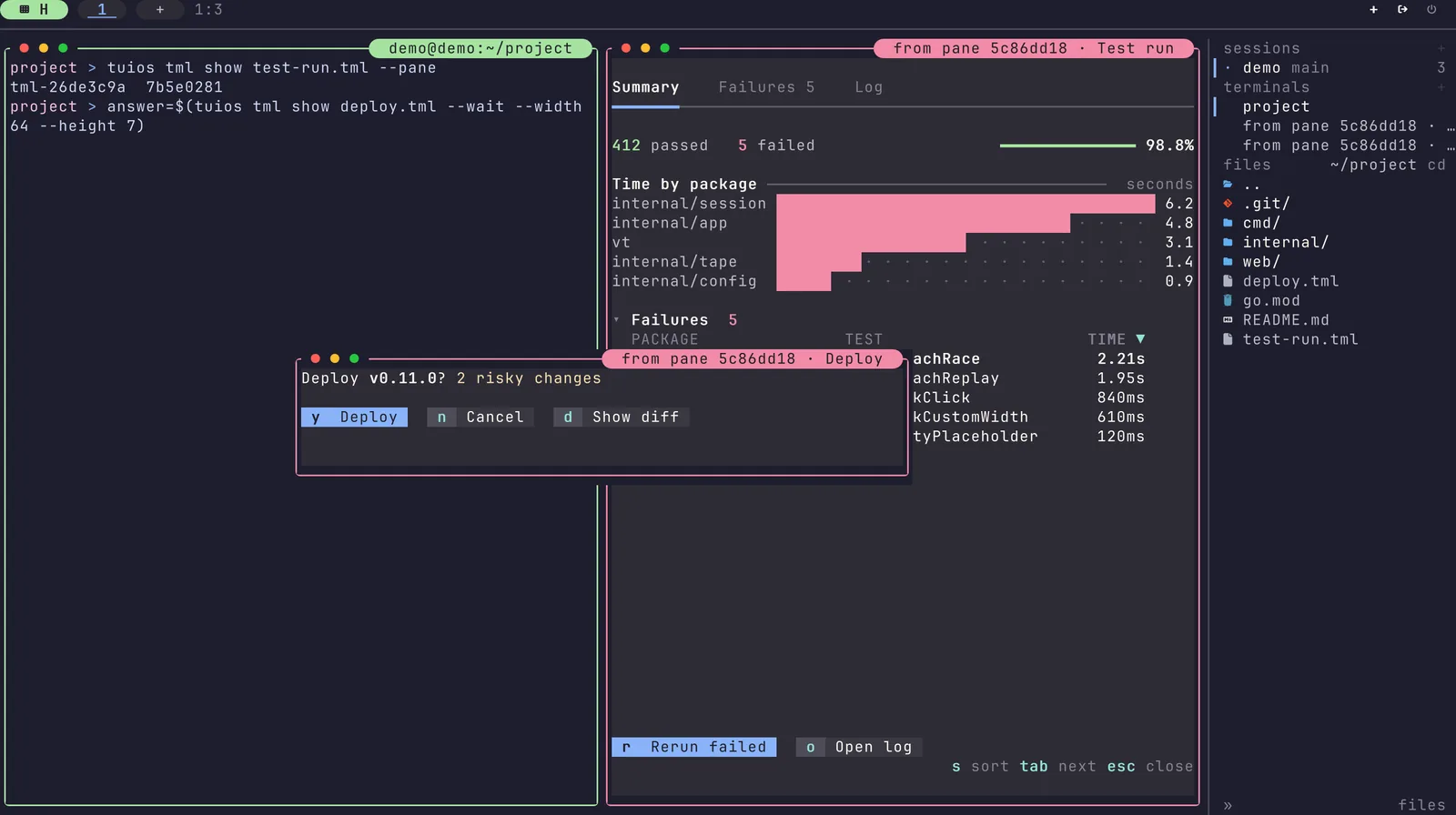Click the green H layout mode pill
The height and width of the screenshot is (815, 1456).
tap(34, 9)
